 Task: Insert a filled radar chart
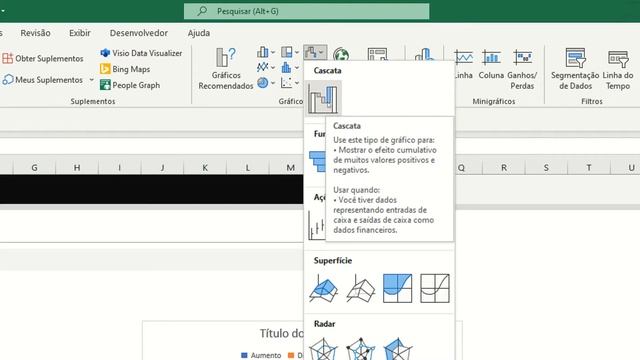point(397,349)
